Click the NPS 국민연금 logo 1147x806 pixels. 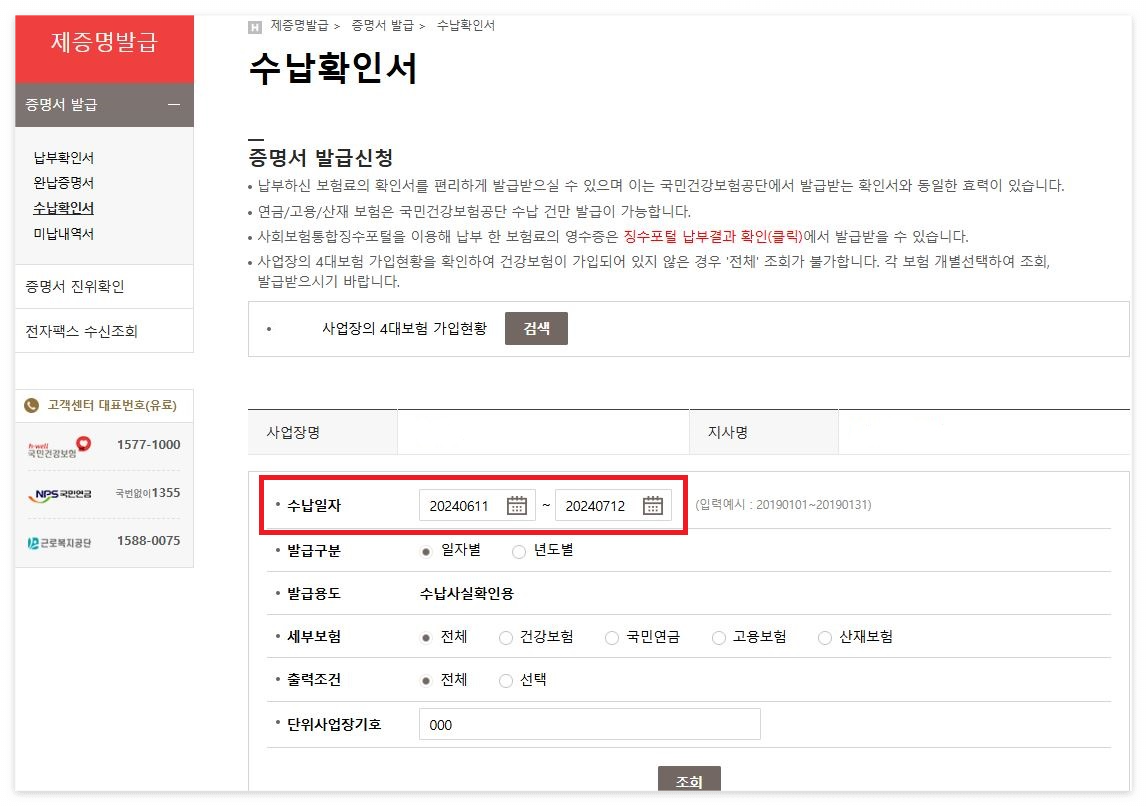coord(60,495)
